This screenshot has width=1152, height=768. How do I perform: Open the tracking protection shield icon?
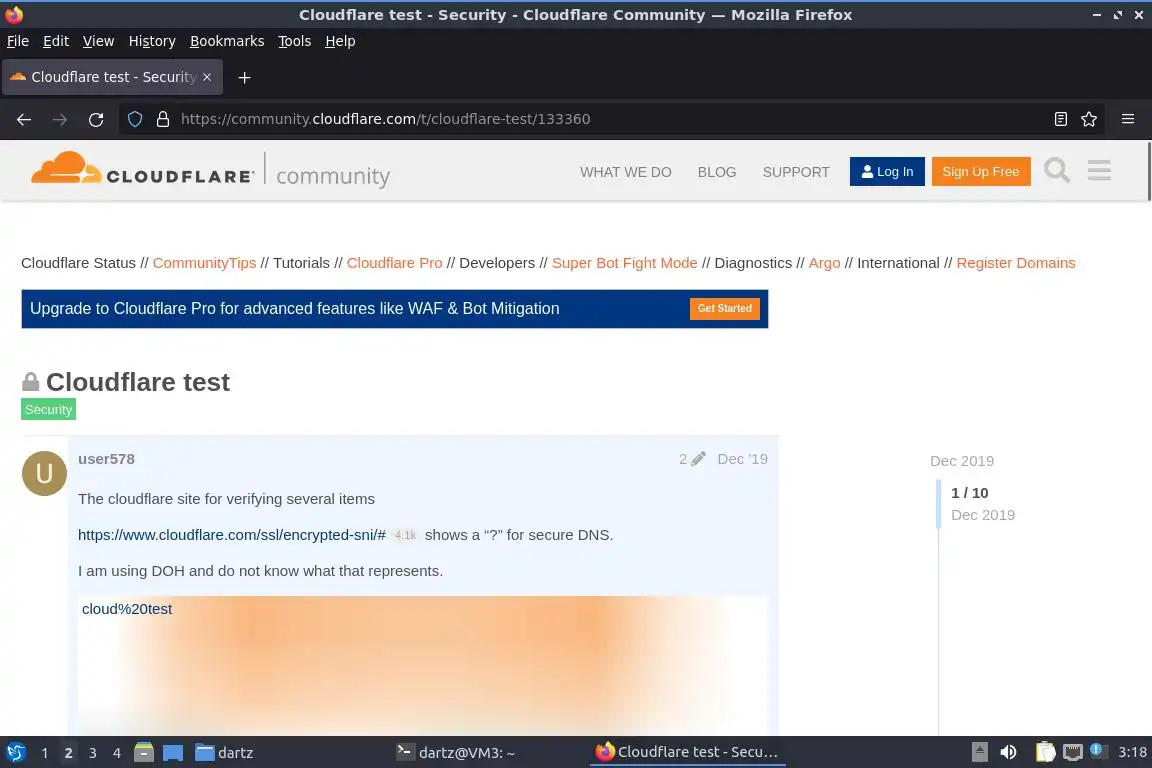tap(134, 119)
